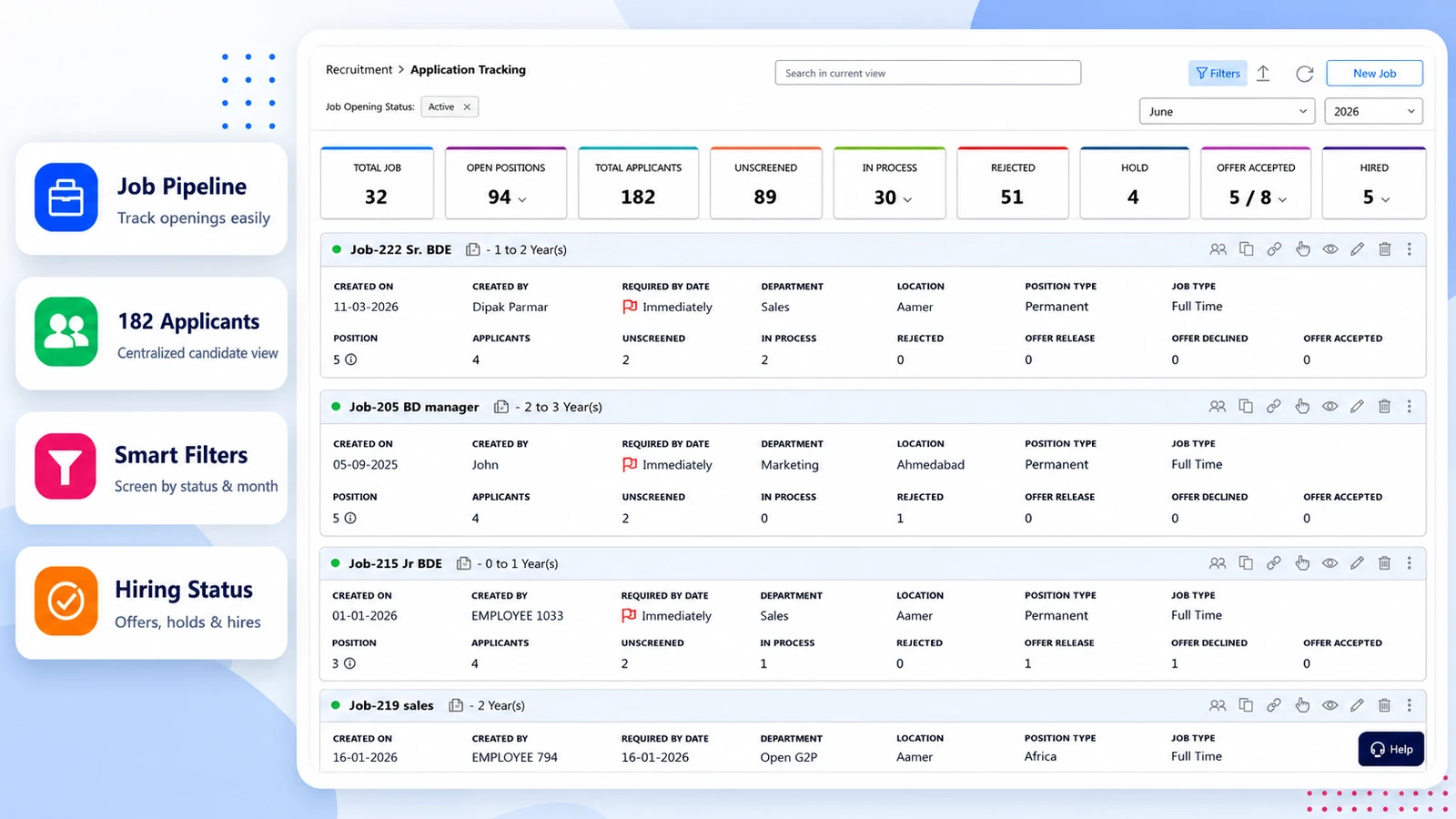Viewport: 1456px width, 819px height.
Task: Open more options menu for Job-222 Sr. BDE
Action: coord(1410,249)
